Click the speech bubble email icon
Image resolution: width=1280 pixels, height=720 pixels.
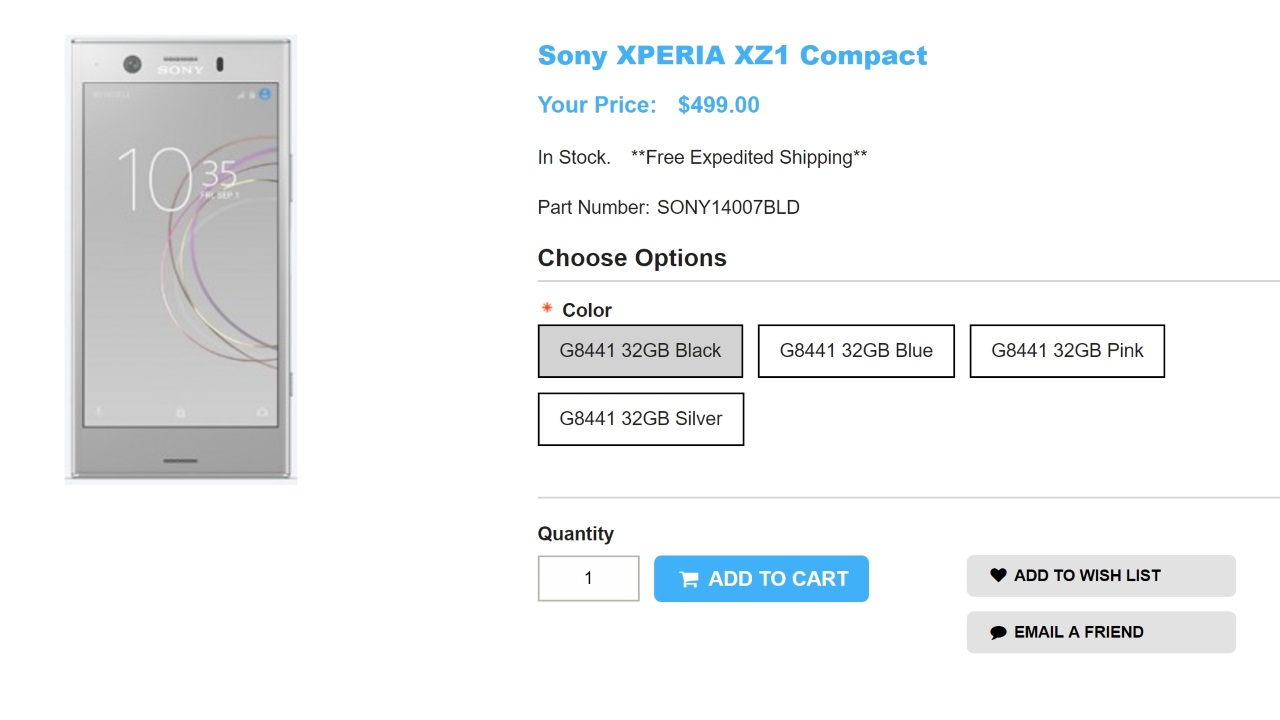(x=998, y=632)
